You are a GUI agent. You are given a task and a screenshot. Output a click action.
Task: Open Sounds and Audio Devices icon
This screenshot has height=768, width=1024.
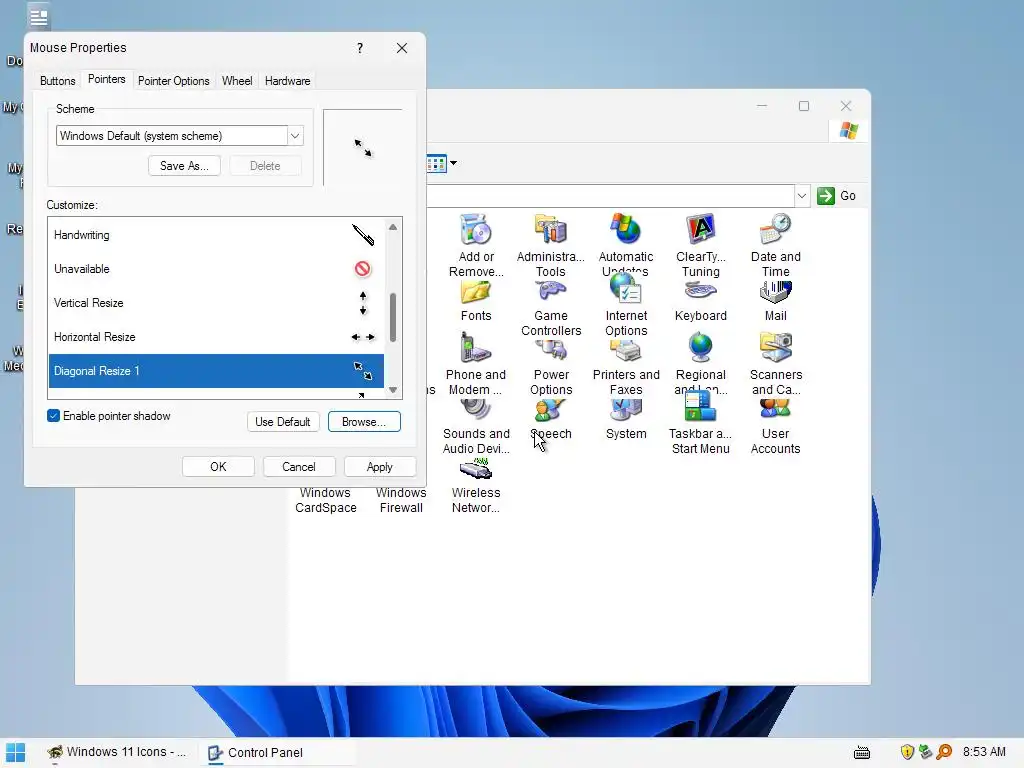click(x=475, y=410)
